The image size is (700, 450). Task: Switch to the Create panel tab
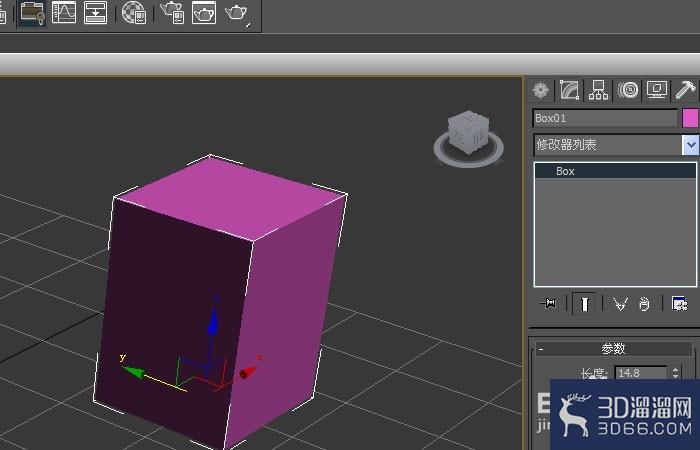541,90
